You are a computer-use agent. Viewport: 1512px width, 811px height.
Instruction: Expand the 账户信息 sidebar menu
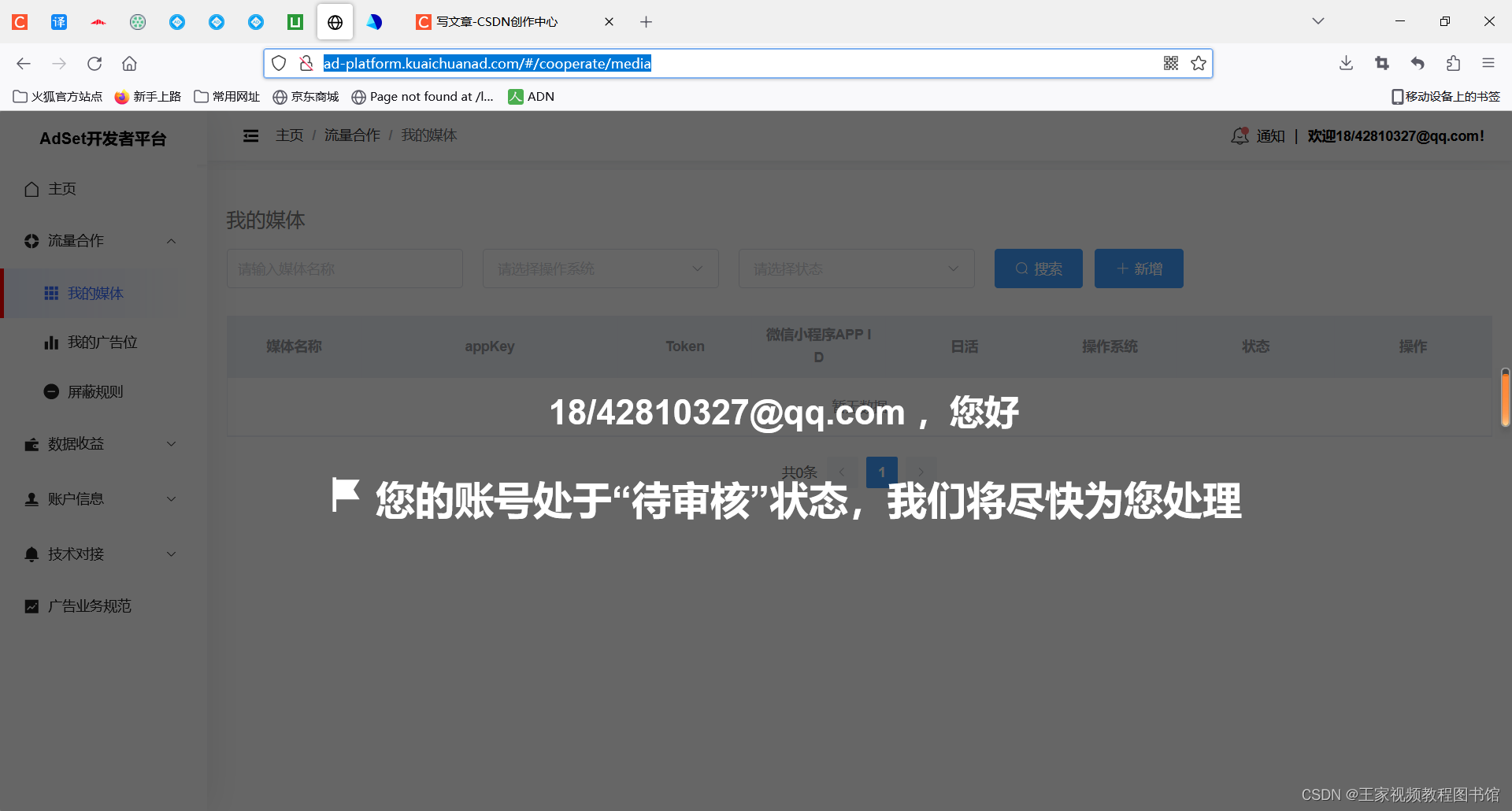(x=100, y=499)
